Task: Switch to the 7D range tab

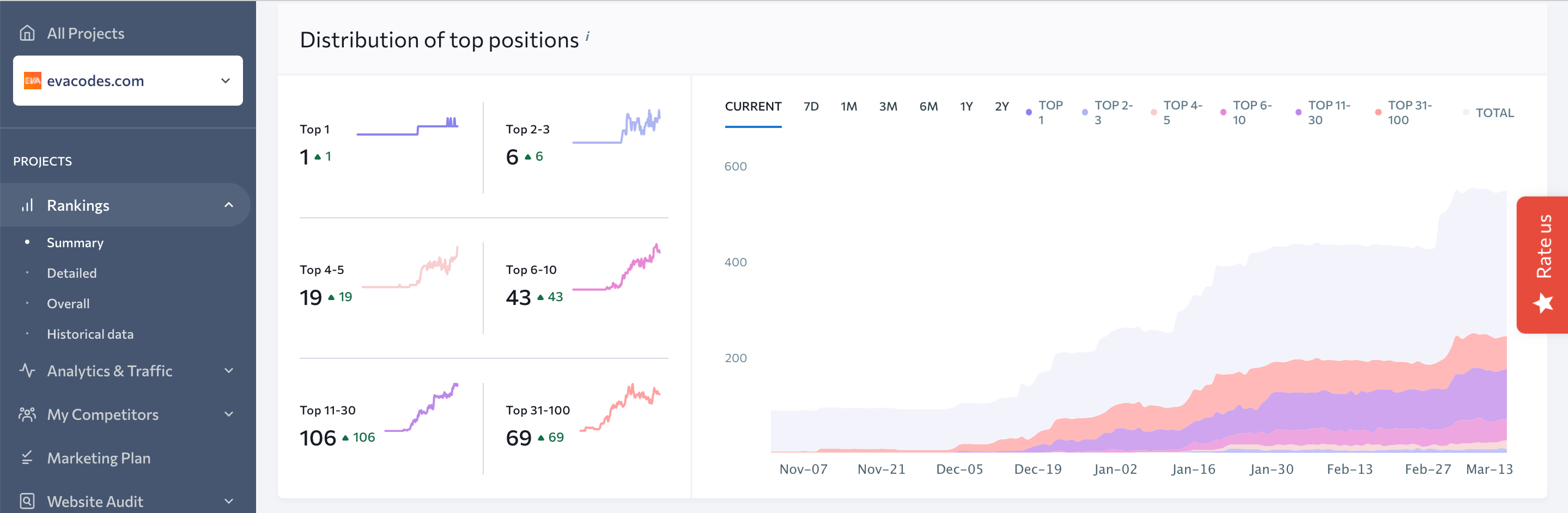Action: point(811,107)
